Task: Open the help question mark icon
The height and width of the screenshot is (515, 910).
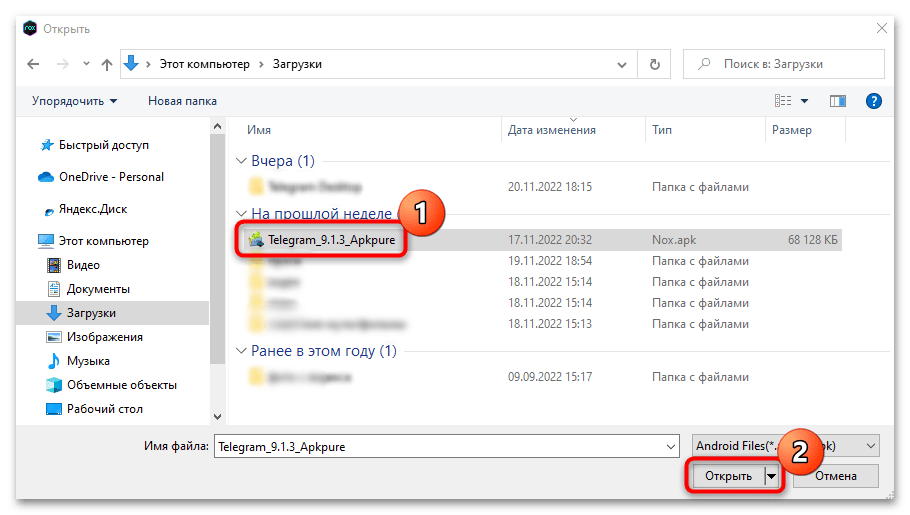Action: (x=873, y=101)
